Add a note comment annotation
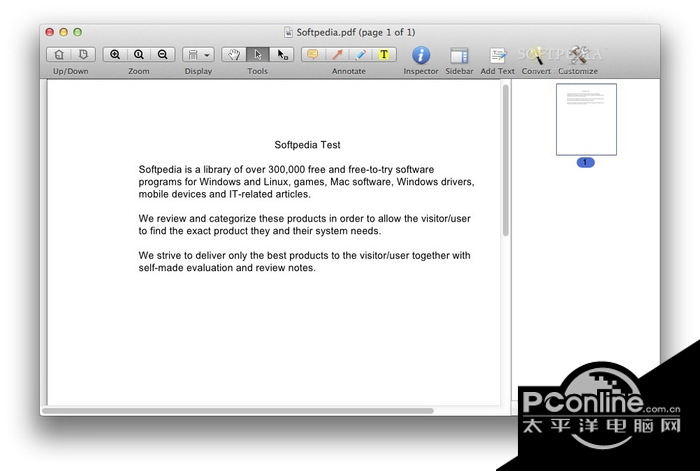This screenshot has height=471, width=700. tap(313, 54)
